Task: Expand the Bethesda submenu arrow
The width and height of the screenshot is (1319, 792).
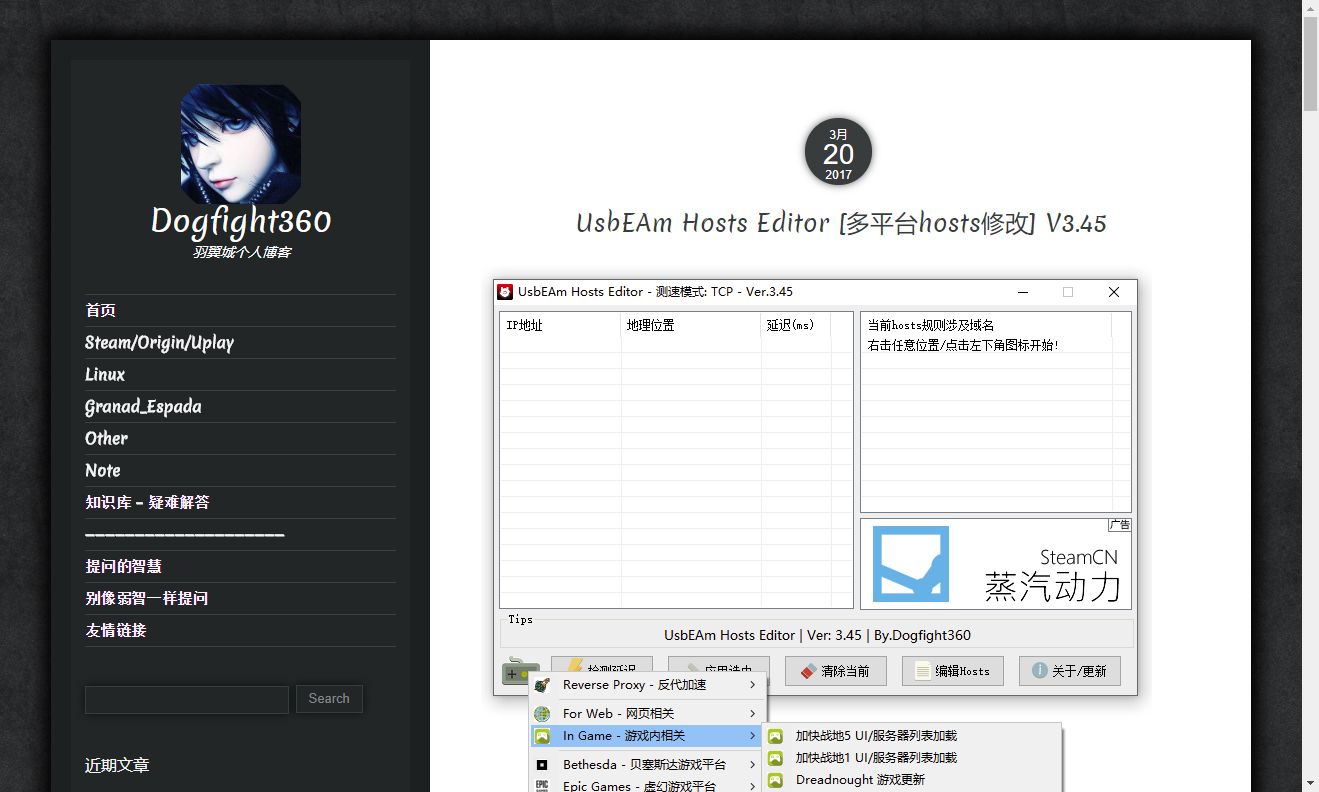Action: tap(752, 764)
